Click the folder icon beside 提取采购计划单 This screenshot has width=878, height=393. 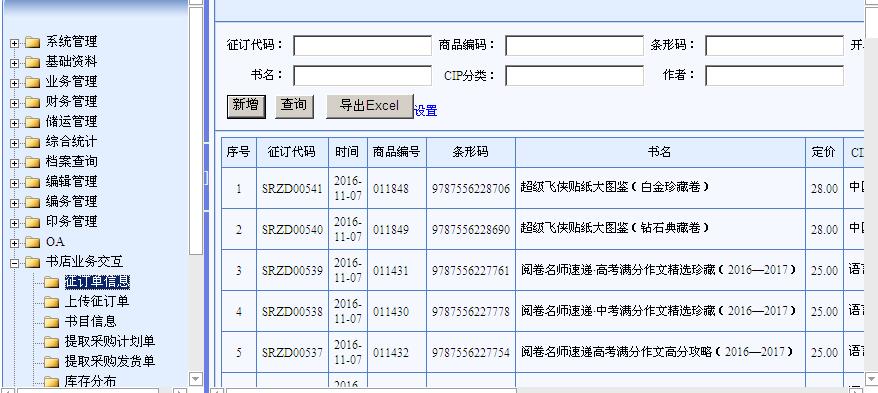[x=52, y=343]
